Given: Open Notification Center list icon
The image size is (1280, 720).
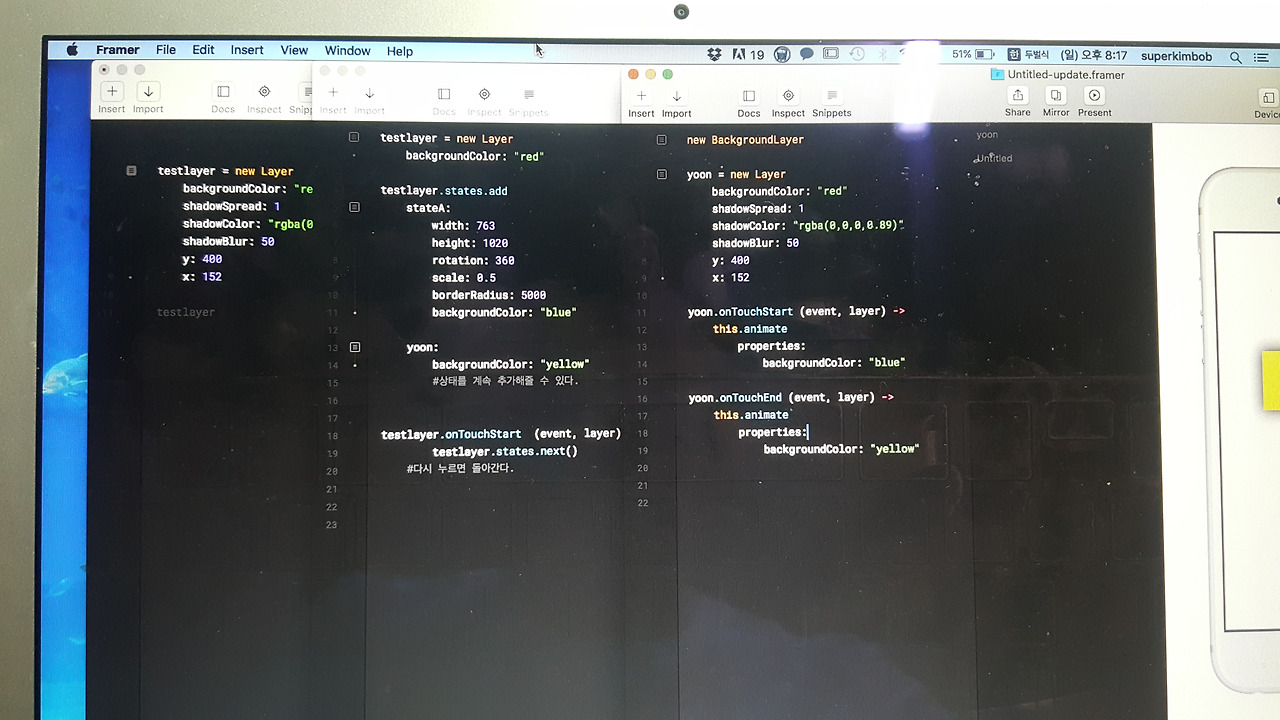Looking at the screenshot, I should pos(1262,57).
